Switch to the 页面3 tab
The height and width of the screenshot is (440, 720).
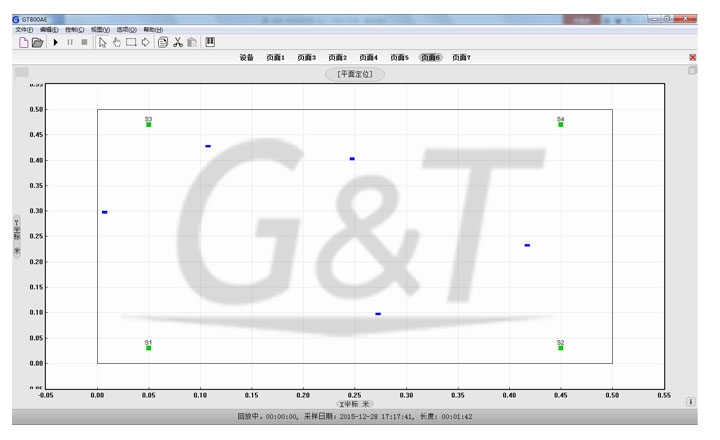tap(306, 57)
